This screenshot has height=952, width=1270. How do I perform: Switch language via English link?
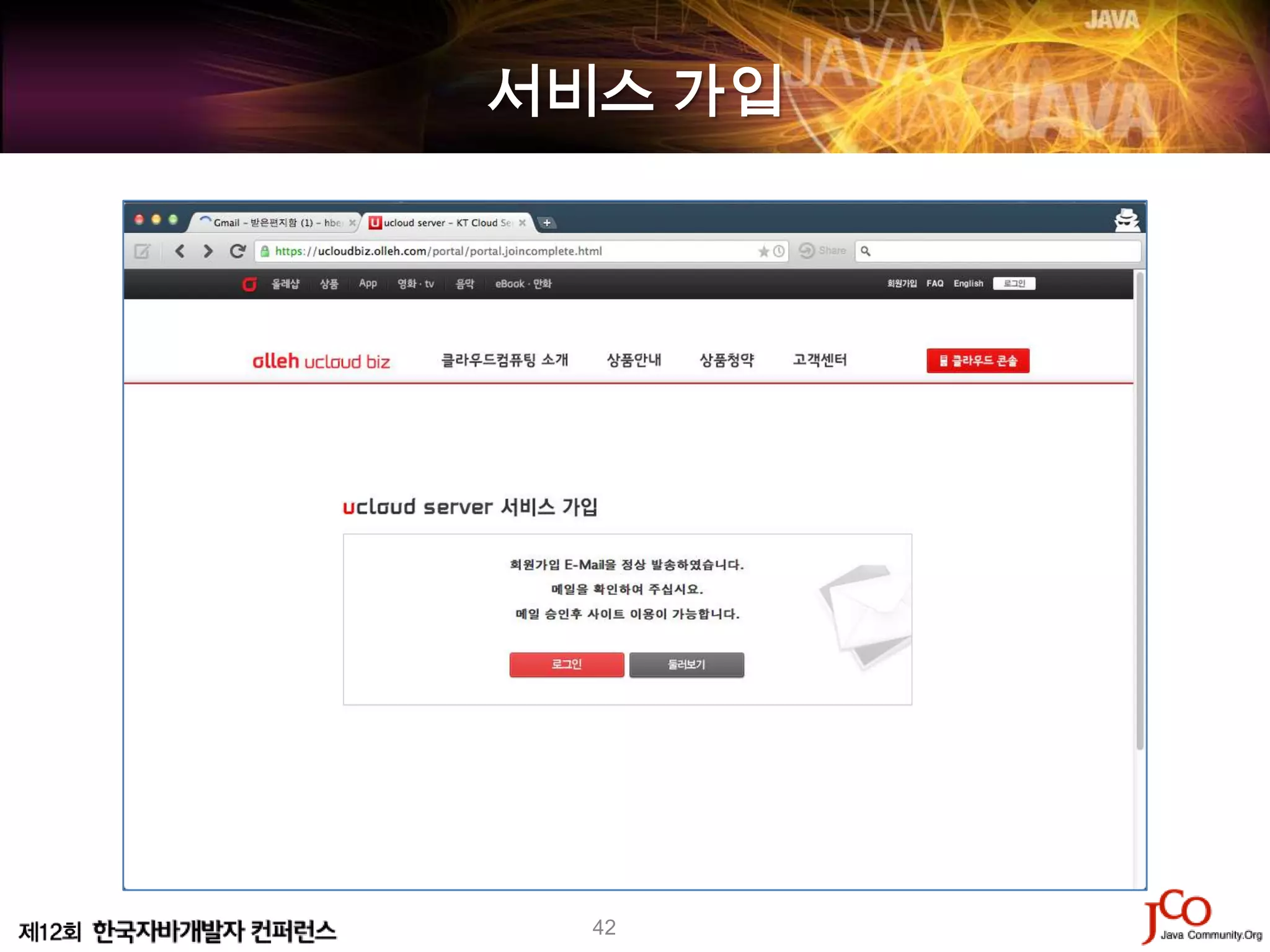(968, 283)
